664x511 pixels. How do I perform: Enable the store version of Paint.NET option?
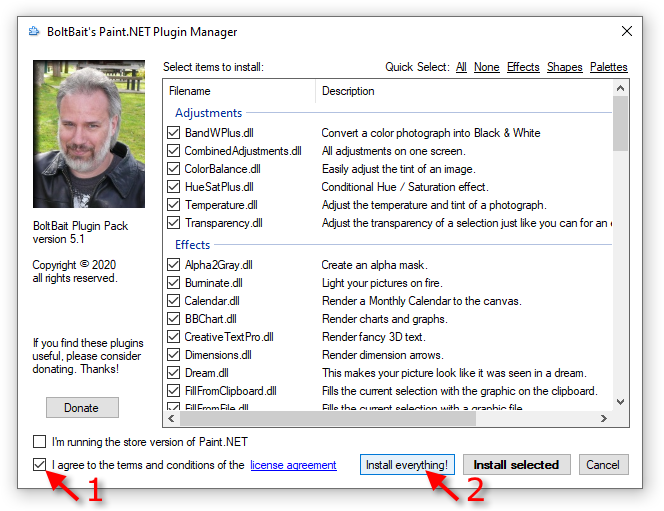click(x=39, y=442)
